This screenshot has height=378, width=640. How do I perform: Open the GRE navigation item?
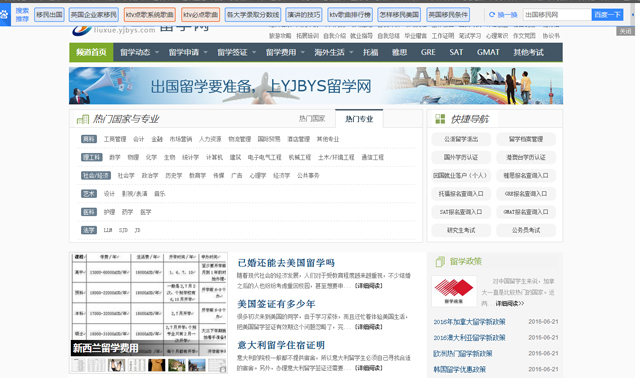coord(428,52)
